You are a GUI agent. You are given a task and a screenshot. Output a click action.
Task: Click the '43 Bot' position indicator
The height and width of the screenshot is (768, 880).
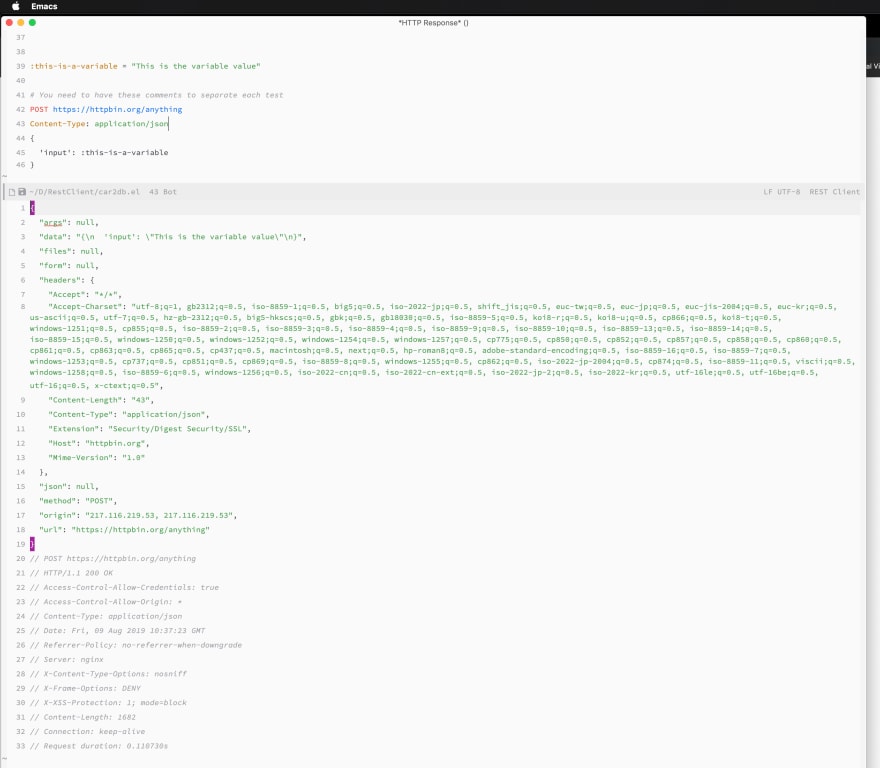(x=163, y=192)
